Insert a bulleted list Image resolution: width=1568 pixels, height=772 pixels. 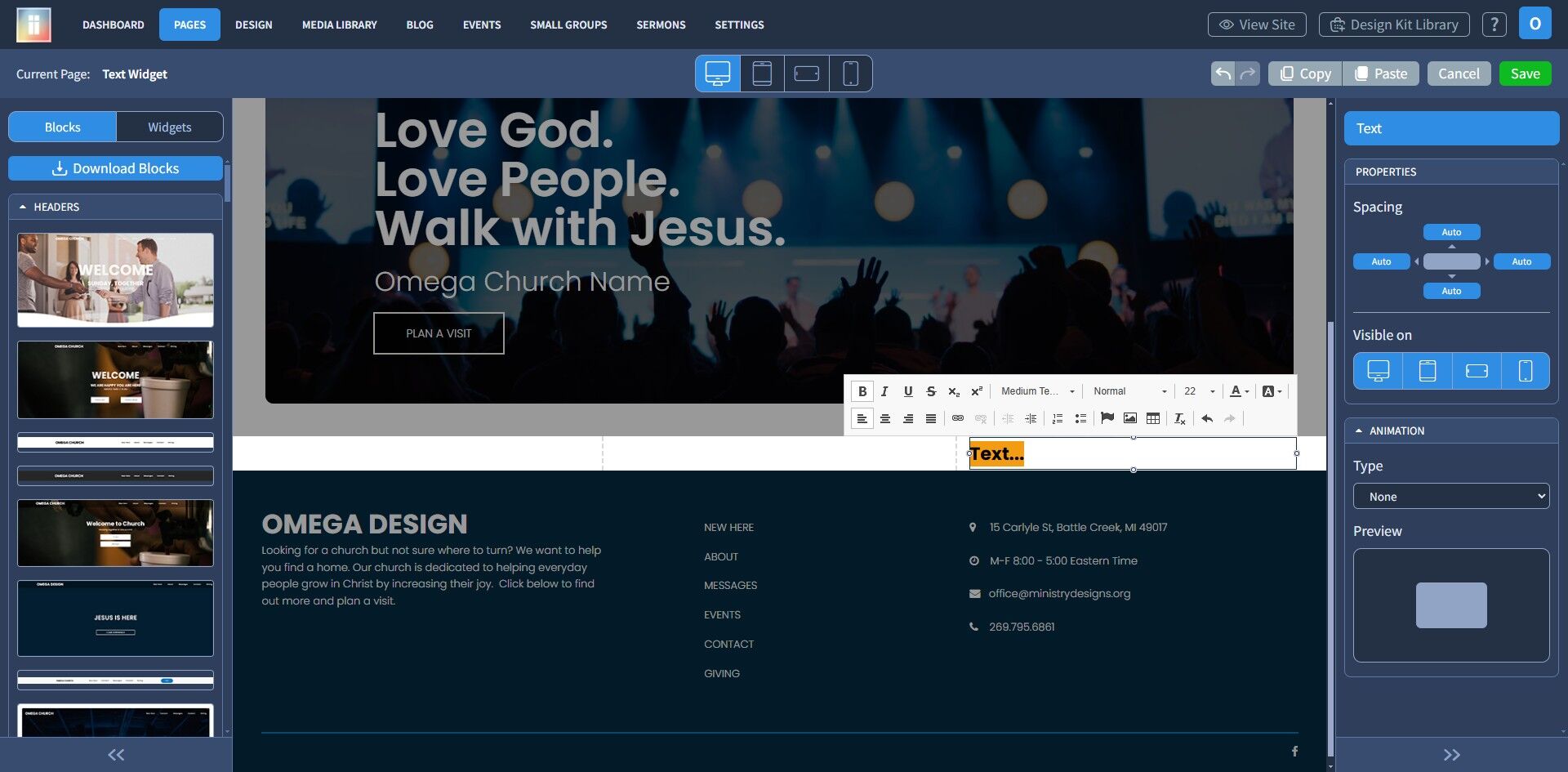(x=1080, y=418)
